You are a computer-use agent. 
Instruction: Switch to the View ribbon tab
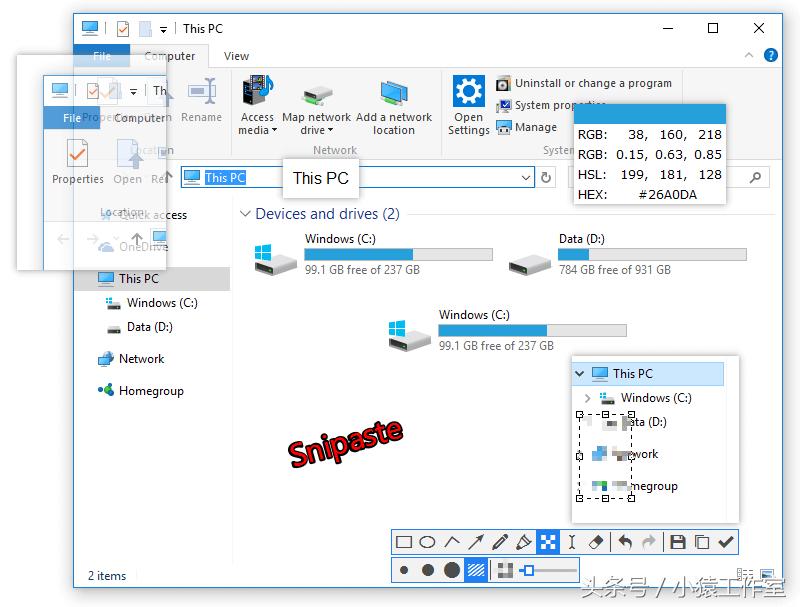tap(236, 56)
